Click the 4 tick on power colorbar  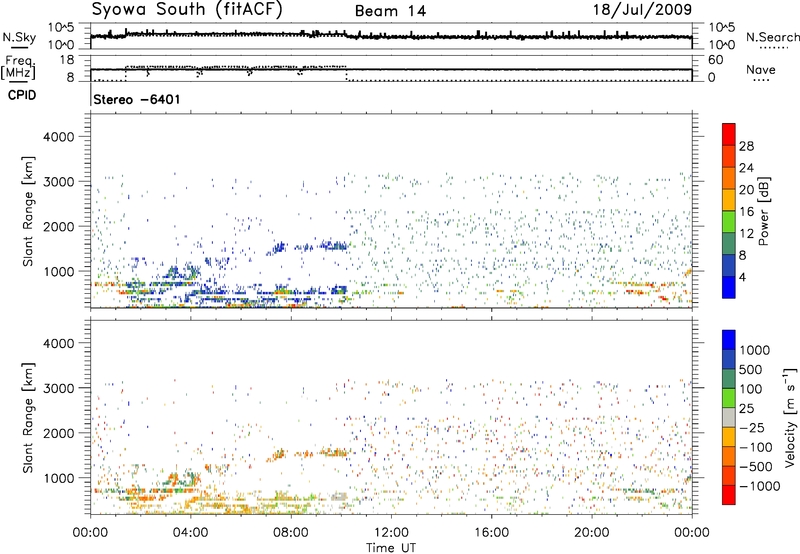pyautogui.click(x=742, y=278)
